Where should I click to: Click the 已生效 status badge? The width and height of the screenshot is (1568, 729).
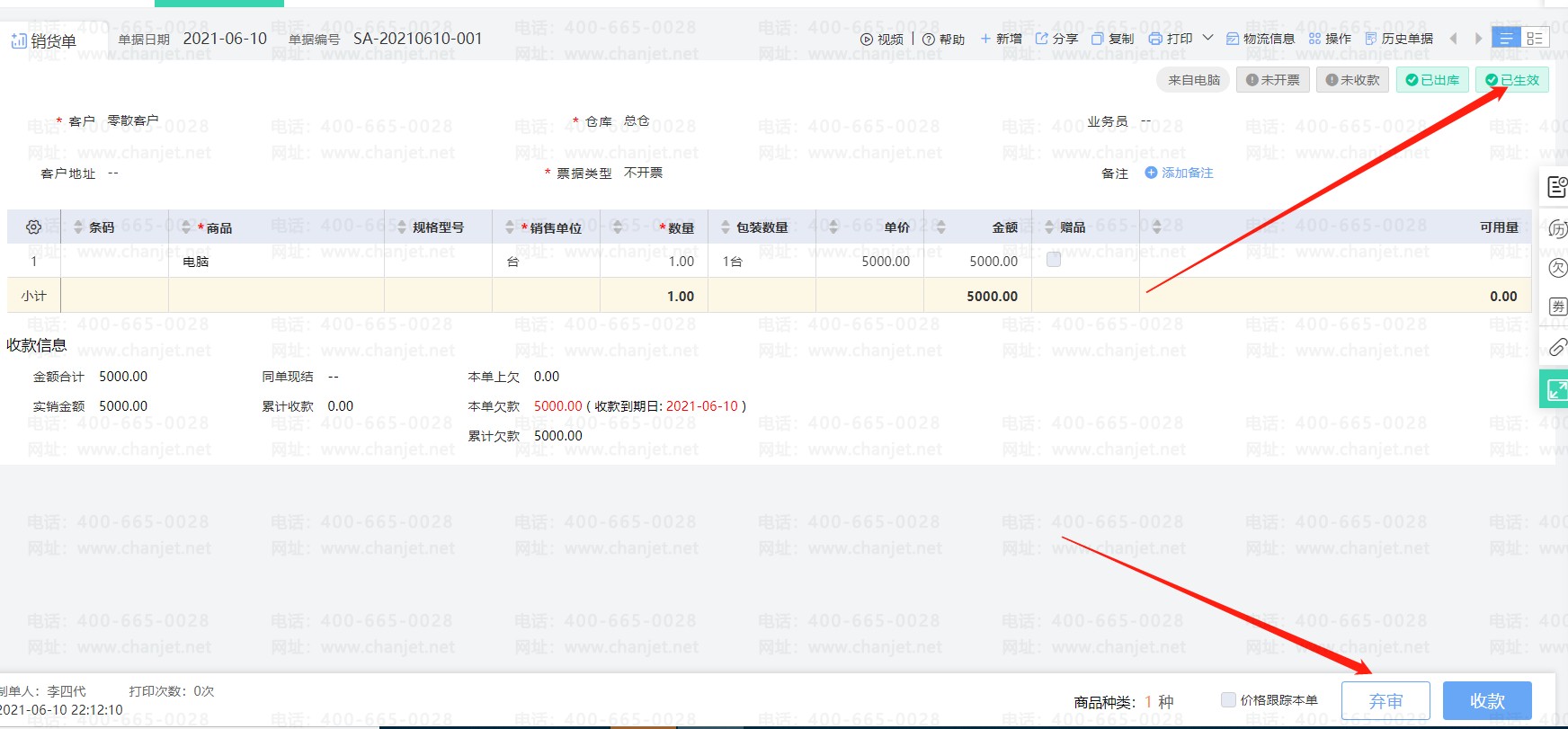point(1512,80)
